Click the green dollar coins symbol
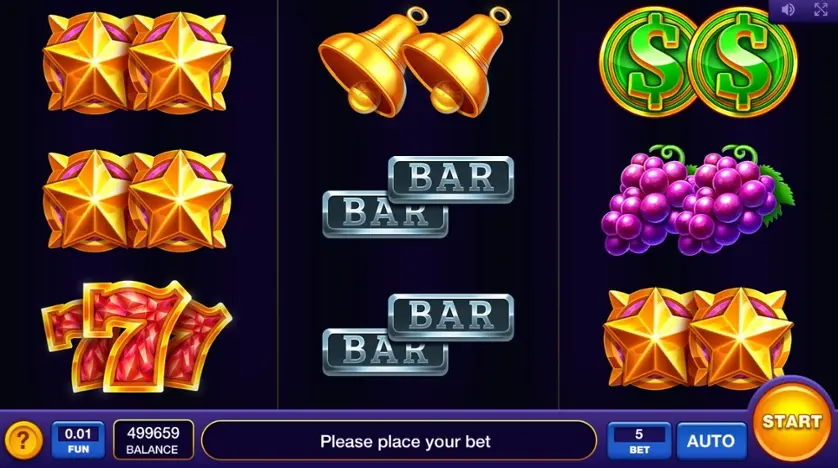This screenshot has width=838, height=468. click(698, 62)
